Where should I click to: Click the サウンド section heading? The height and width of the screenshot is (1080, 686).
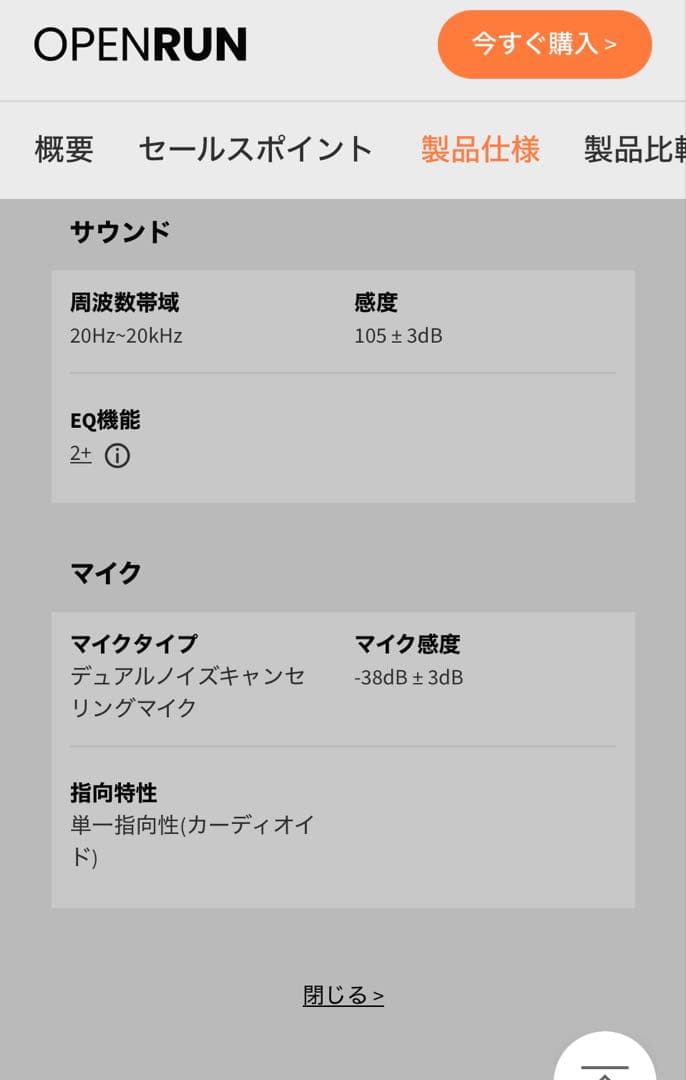pos(120,231)
